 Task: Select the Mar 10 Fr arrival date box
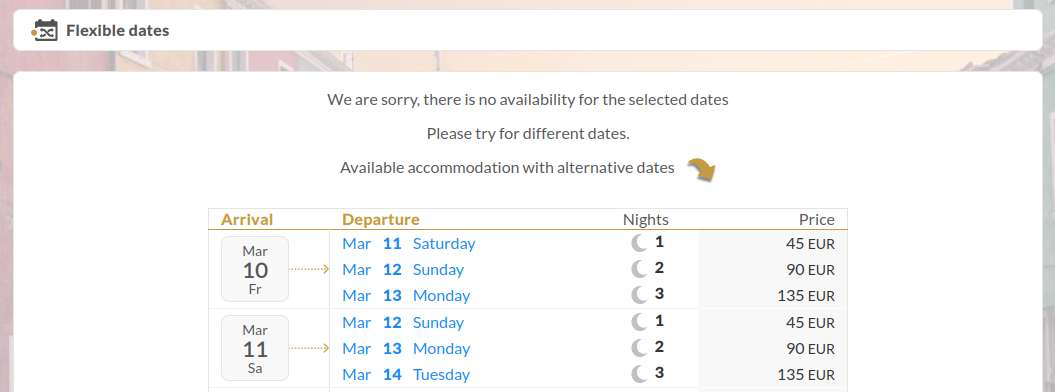pyautogui.click(x=255, y=269)
